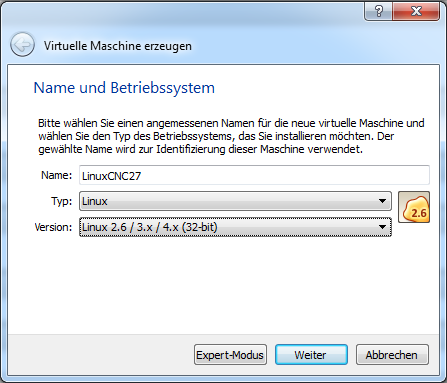
Task: Open the help question mark button
Action: [379, 11]
